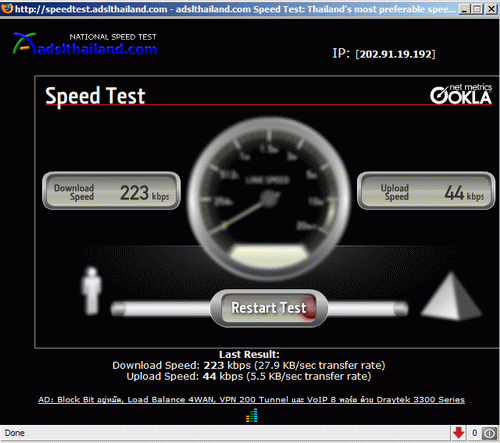
Task: Maximize the browser window
Action: coord(477,9)
